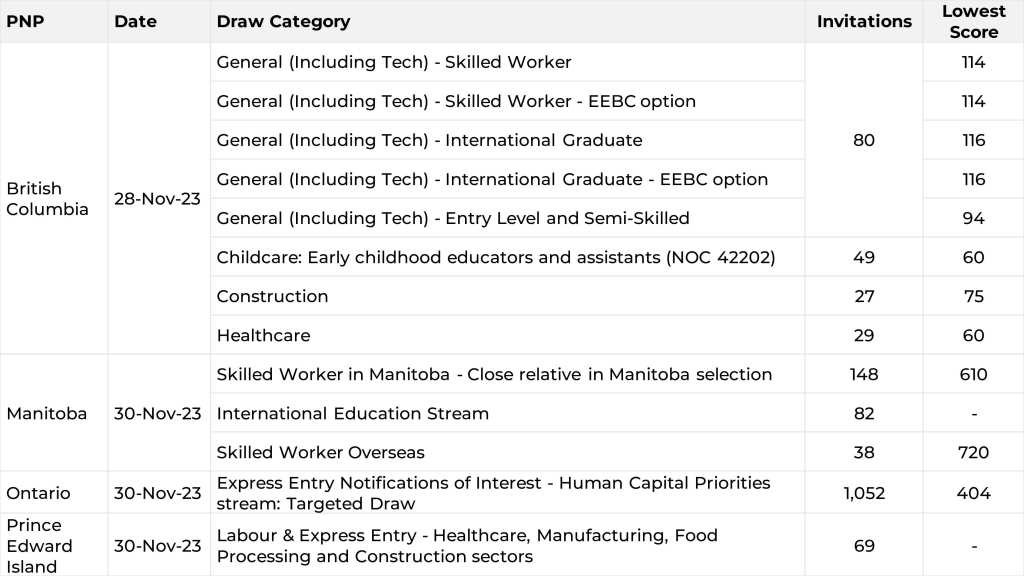Select the 720 lowest score cell
The image size is (1024, 576).
pyautogui.click(x=973, y=452)
